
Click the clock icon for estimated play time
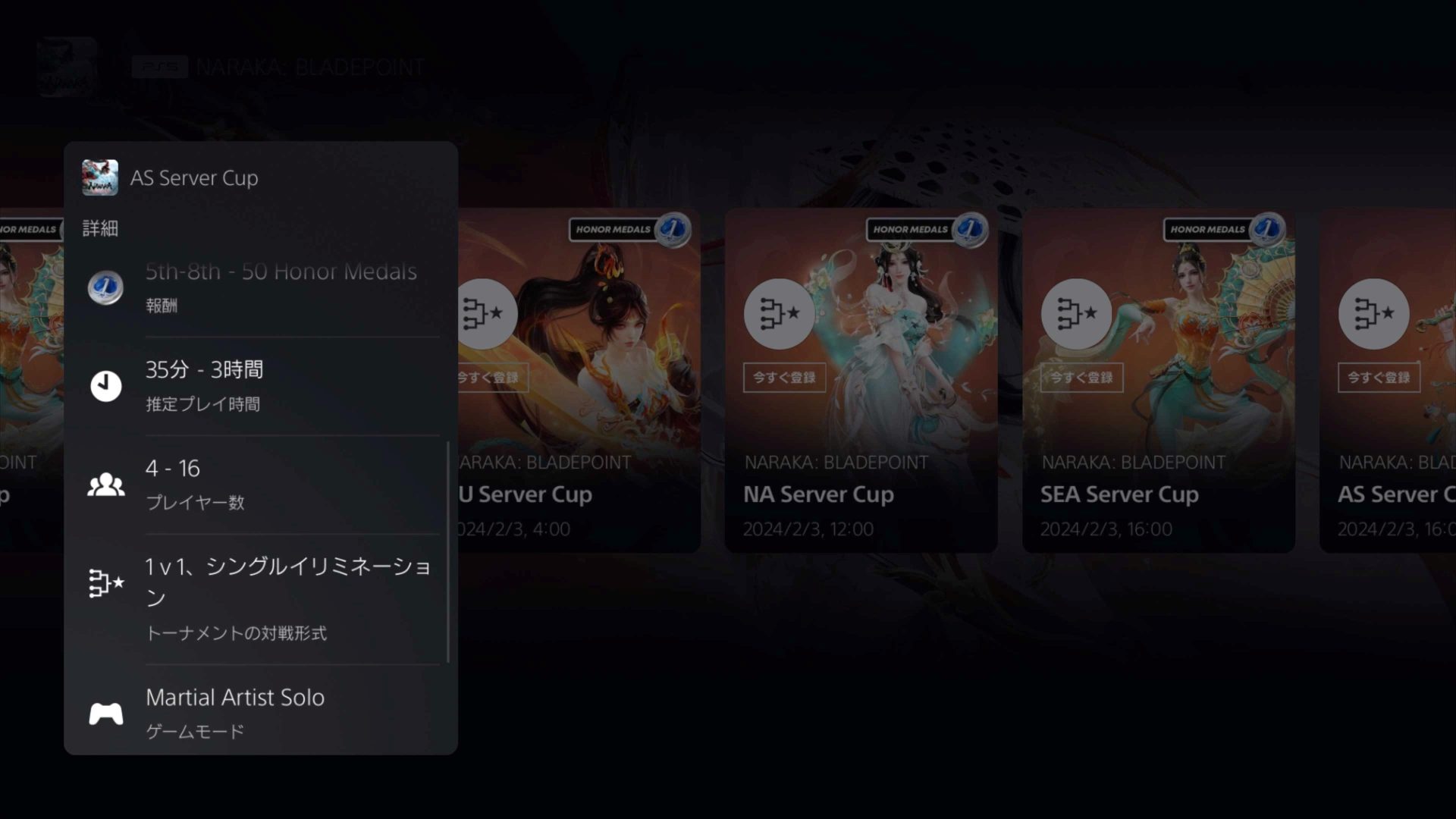pyautogui.click(x=105, y=386)
